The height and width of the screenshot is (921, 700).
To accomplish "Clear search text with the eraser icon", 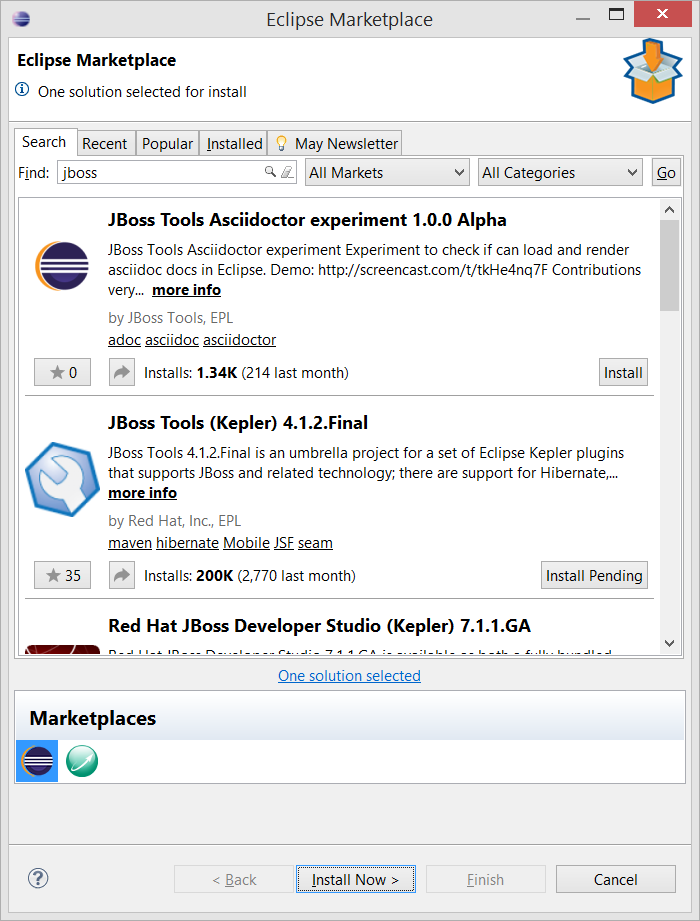I will click(287, 172).
